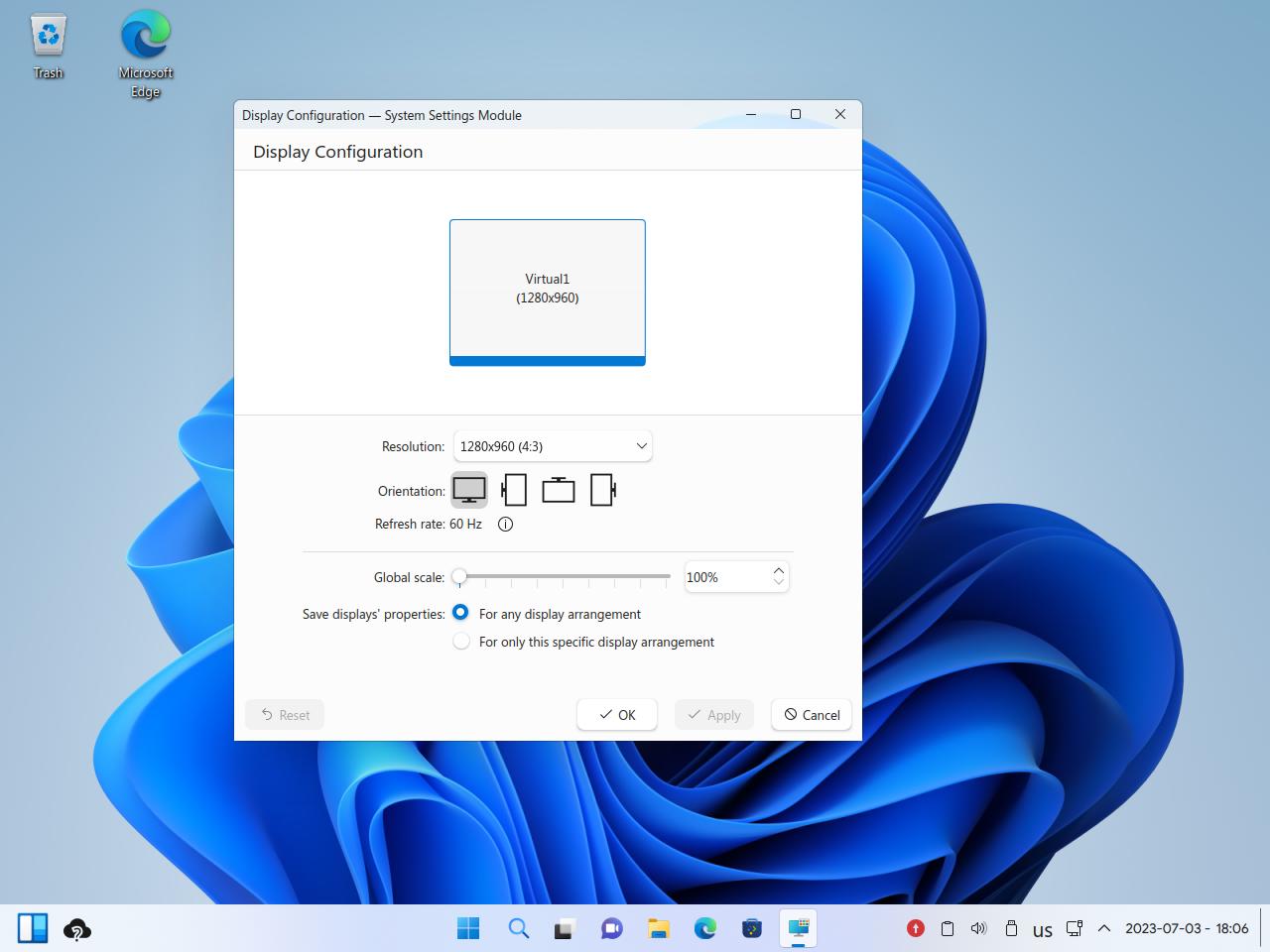The image size is (1270, 952).
Task: Select the Microsoft Edge desktop shortcut
Action: [x=146, y=55]
